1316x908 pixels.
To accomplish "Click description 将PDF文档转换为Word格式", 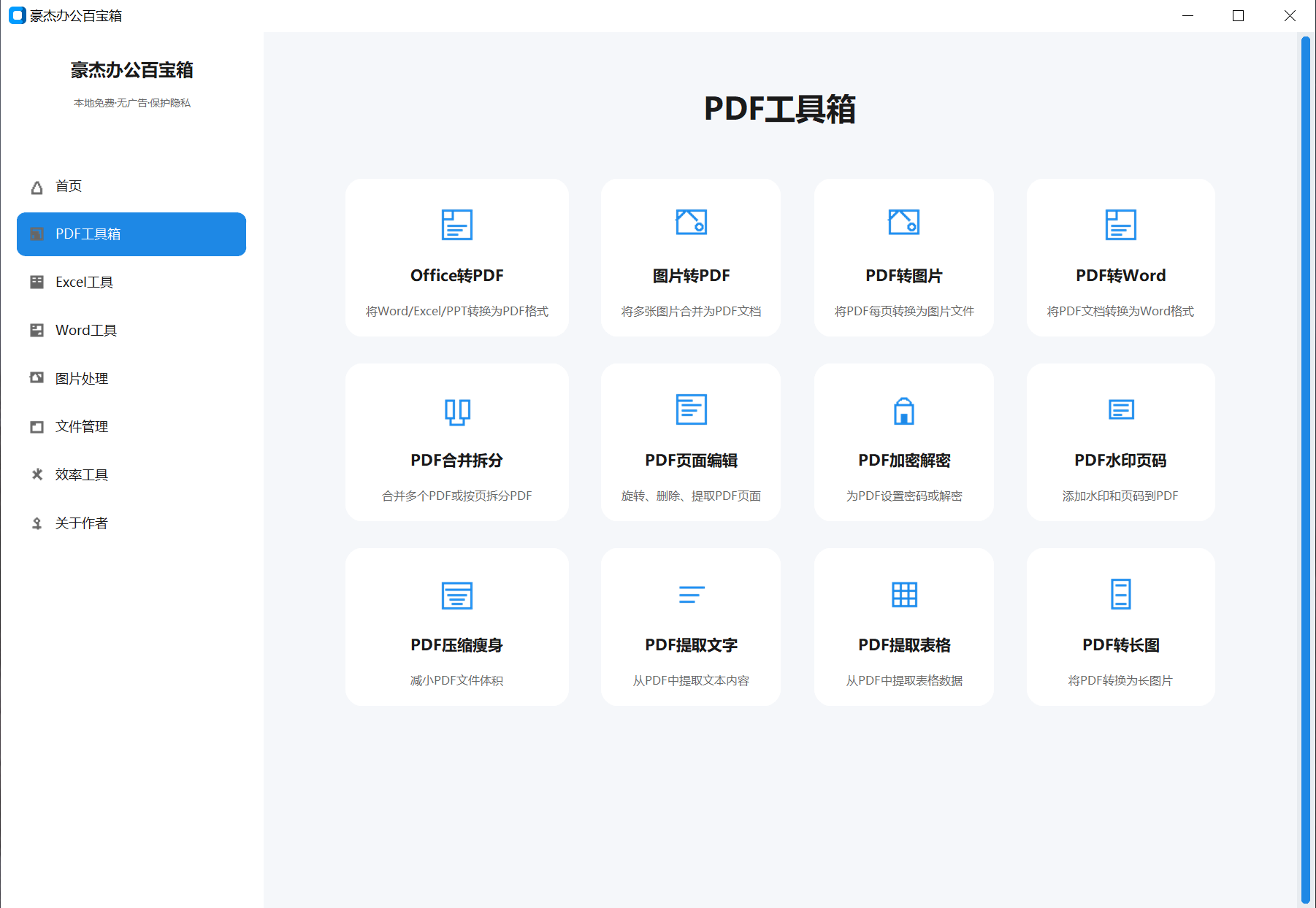I will [x=1120, y=311].
